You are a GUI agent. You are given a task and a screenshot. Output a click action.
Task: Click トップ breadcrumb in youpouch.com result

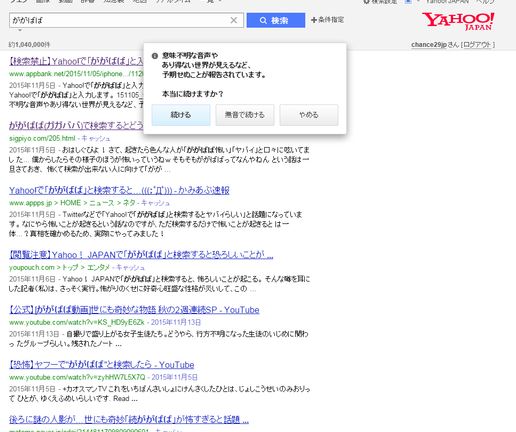70,267
